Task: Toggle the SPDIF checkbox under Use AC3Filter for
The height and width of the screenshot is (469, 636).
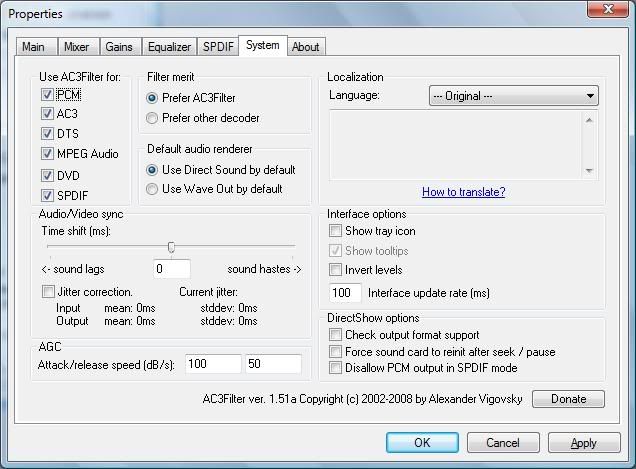Action: [x=47, y=195]
